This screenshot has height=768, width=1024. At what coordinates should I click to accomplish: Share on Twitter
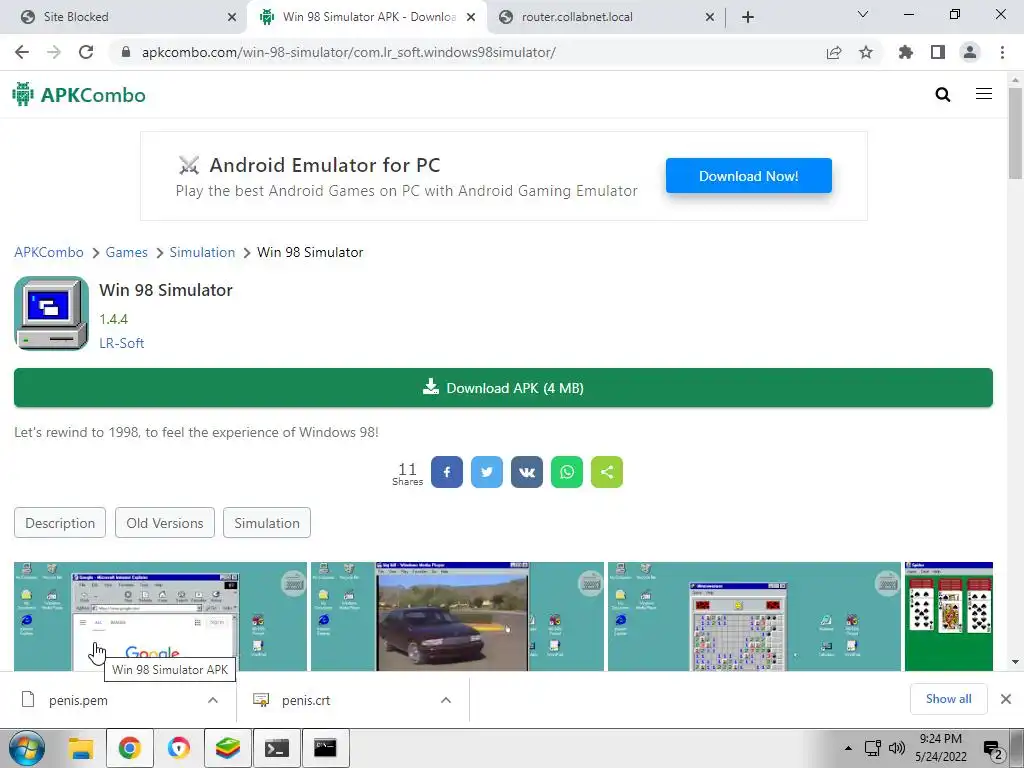pos(487,472)
